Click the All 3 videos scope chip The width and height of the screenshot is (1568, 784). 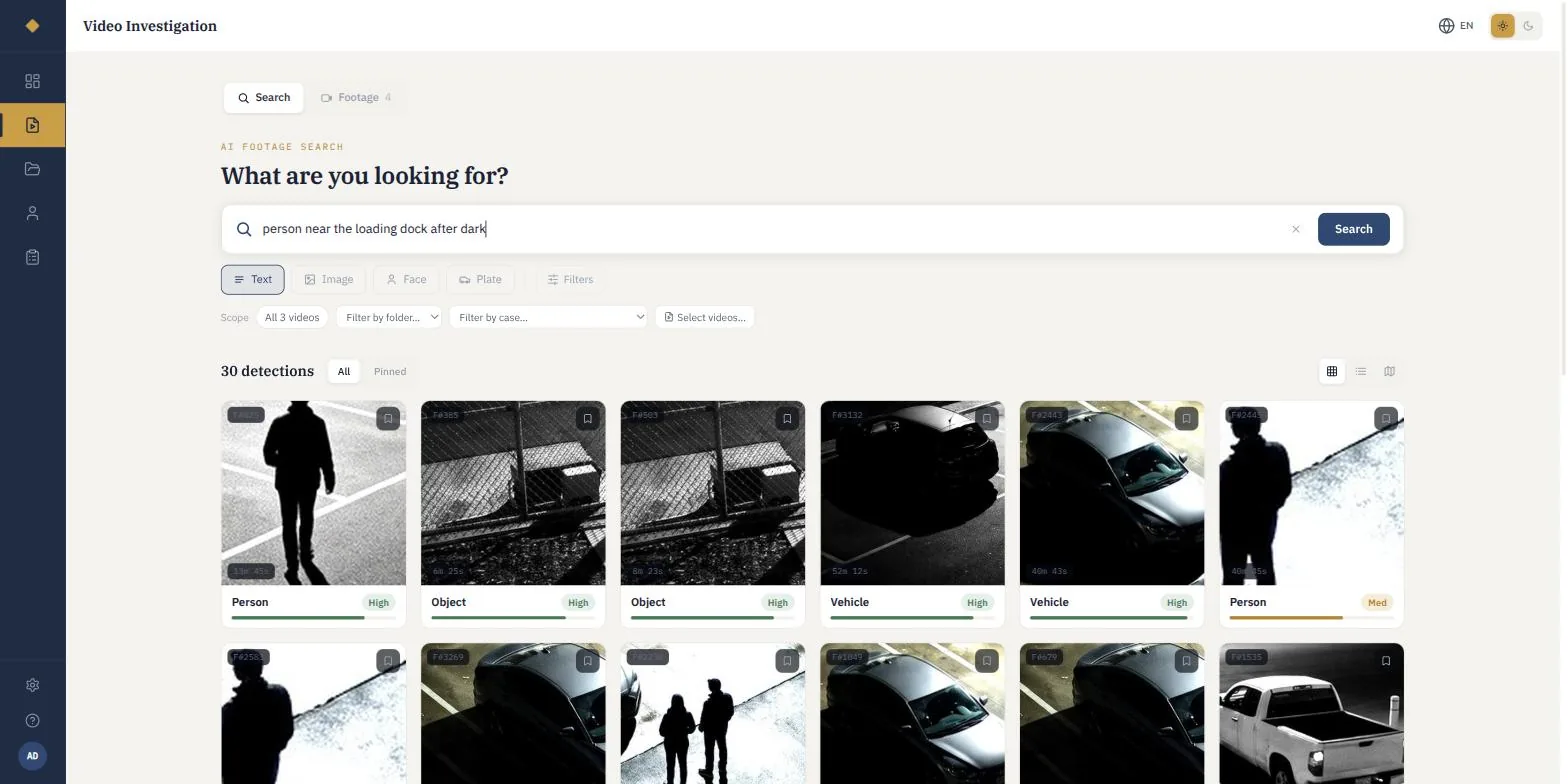click(x=292, y=317)
